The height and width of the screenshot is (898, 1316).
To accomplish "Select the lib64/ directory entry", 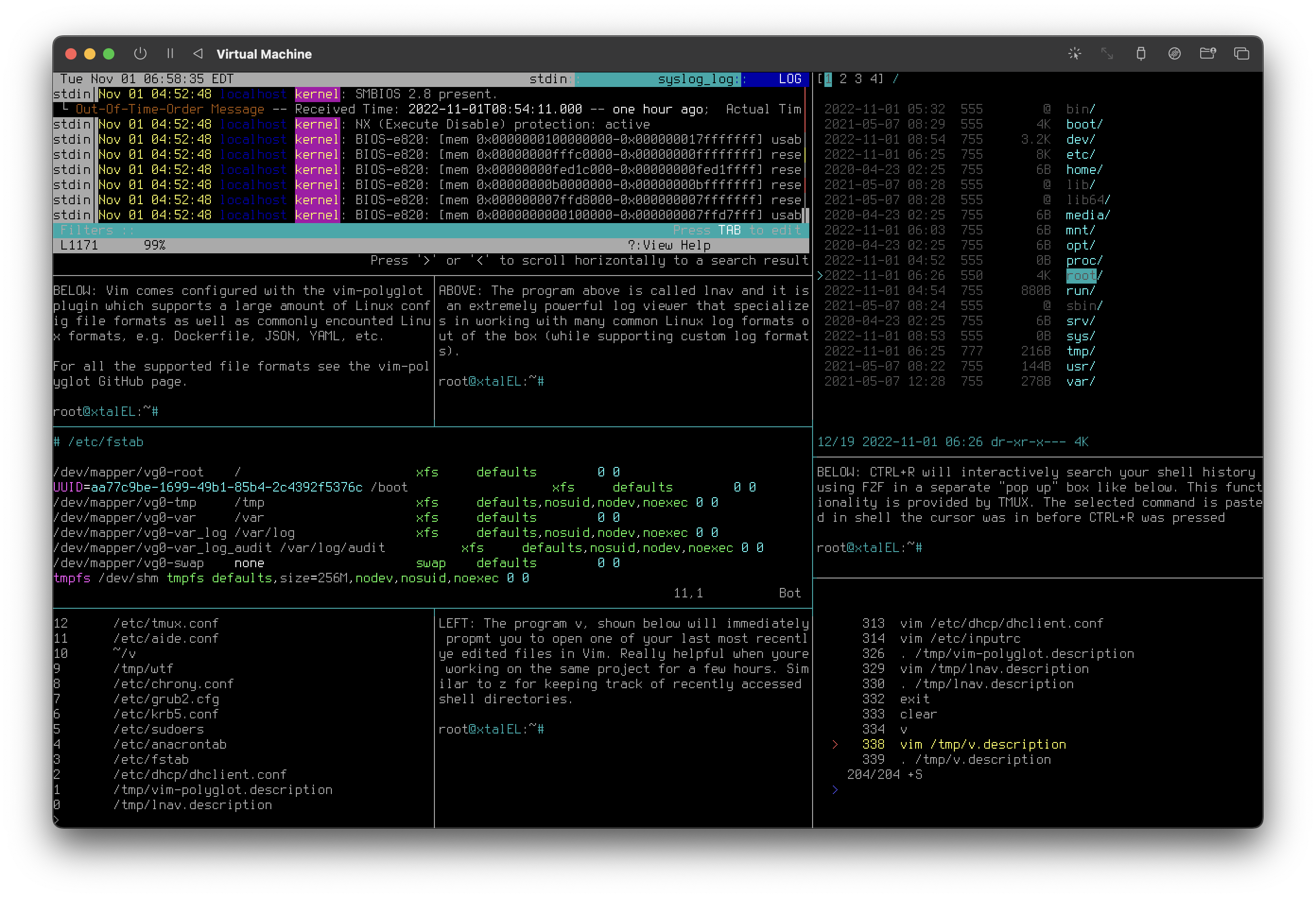I will pyautogui.click(x=1088, y=200).
